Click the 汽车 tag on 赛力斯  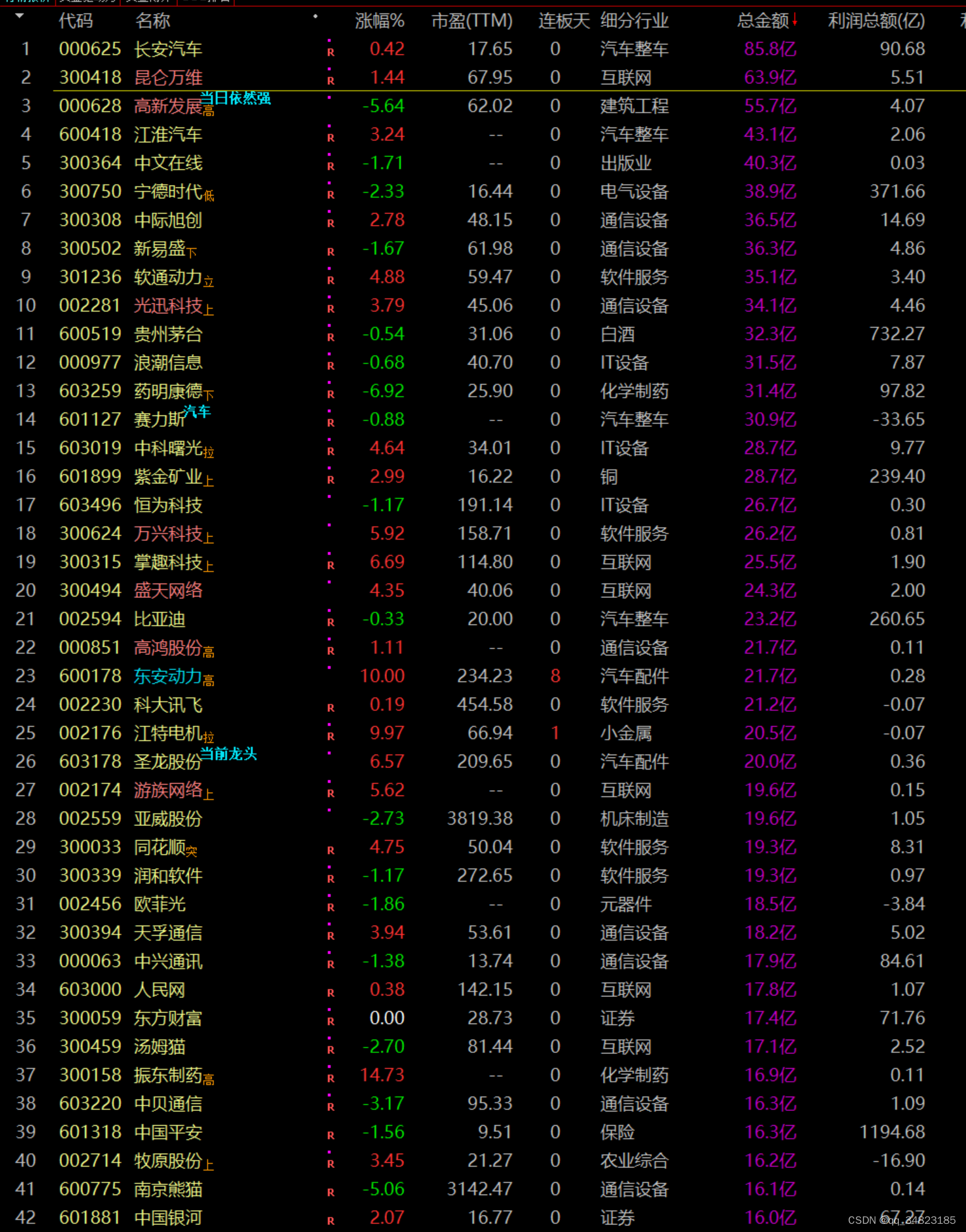(196, 412)
